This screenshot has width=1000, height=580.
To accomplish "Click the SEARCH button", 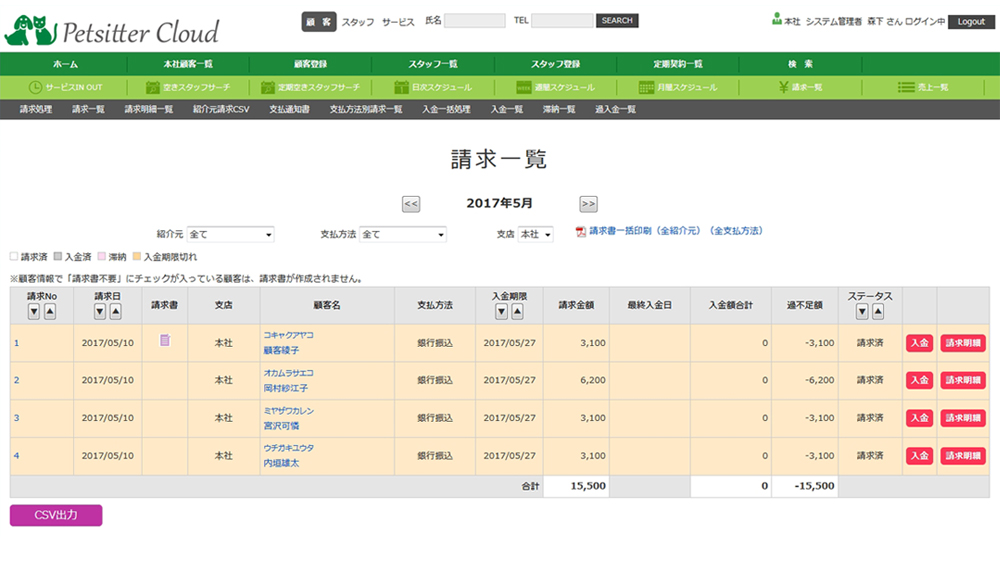I will (617, 21).
